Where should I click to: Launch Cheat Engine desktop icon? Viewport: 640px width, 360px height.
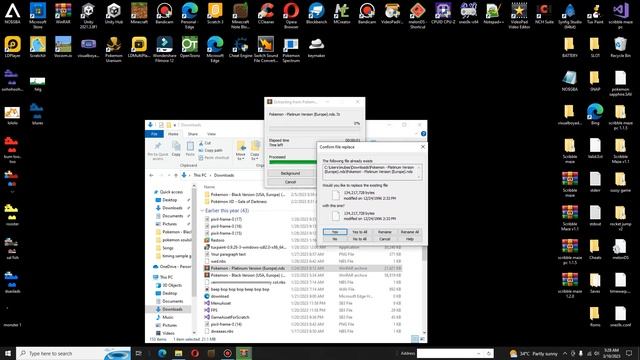(240, 47)
